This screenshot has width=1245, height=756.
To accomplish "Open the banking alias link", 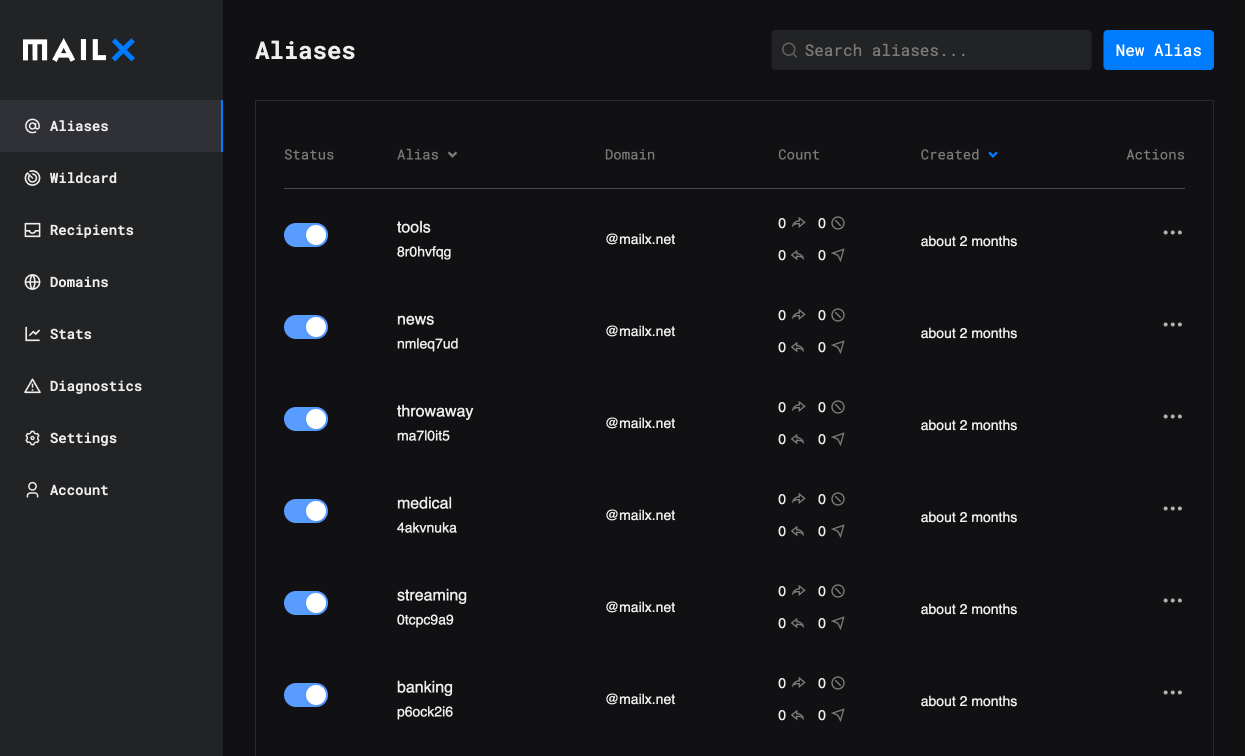I will click(x=425, y=687).
